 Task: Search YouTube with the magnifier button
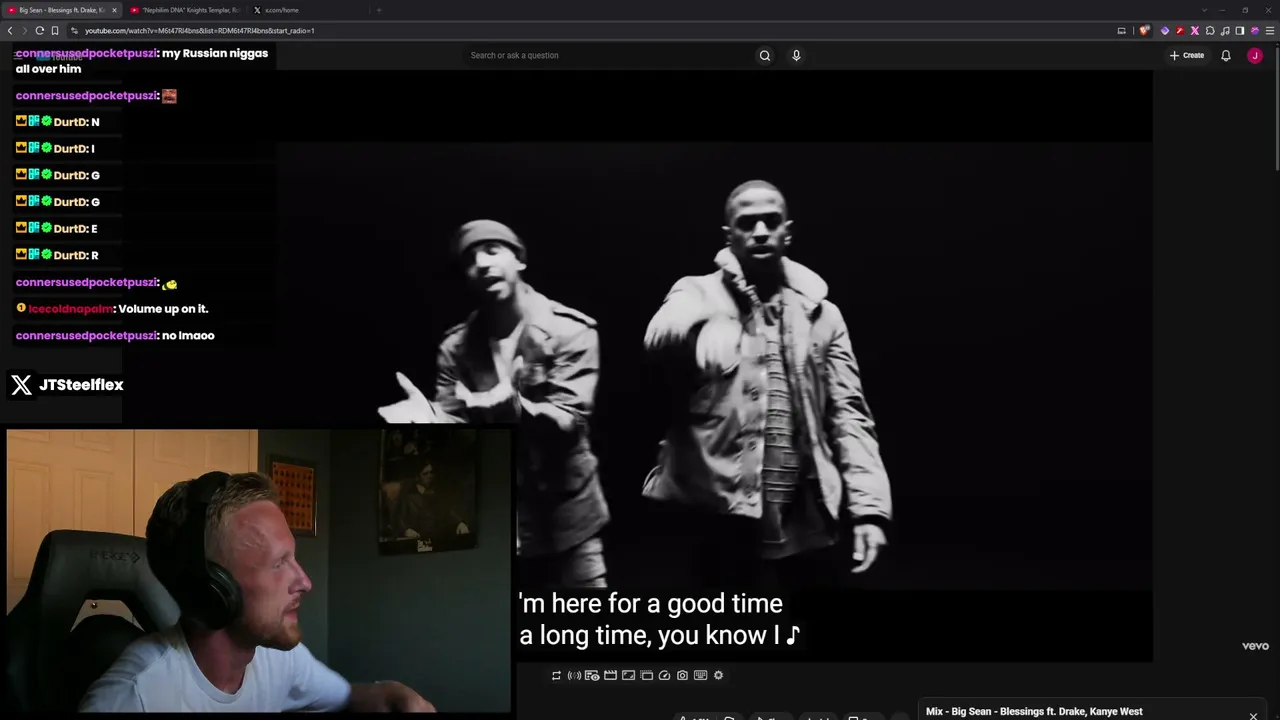765,56
